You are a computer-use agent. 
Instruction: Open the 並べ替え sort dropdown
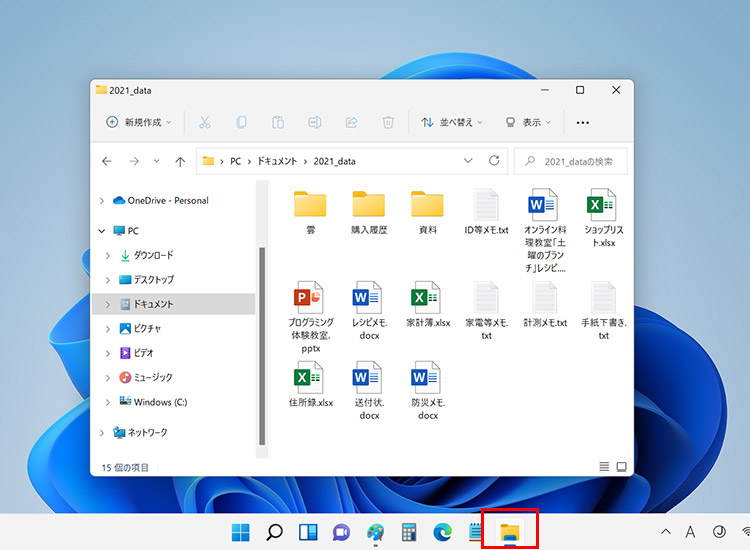click(x=452, y=122)
